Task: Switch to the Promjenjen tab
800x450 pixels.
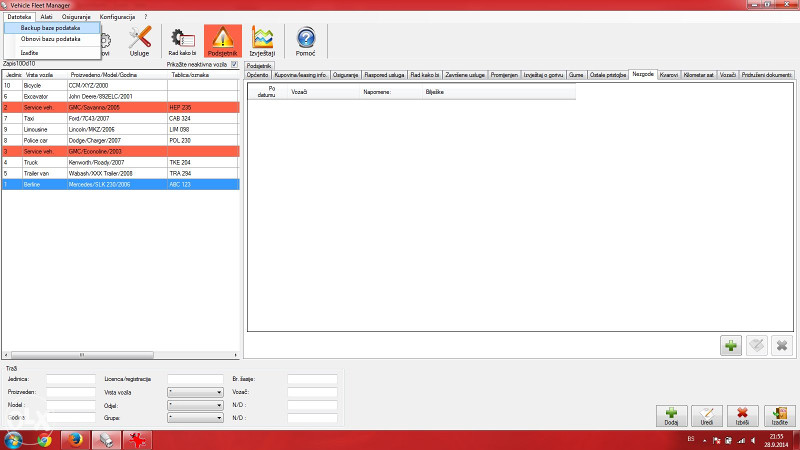Action: coord(504,75)
